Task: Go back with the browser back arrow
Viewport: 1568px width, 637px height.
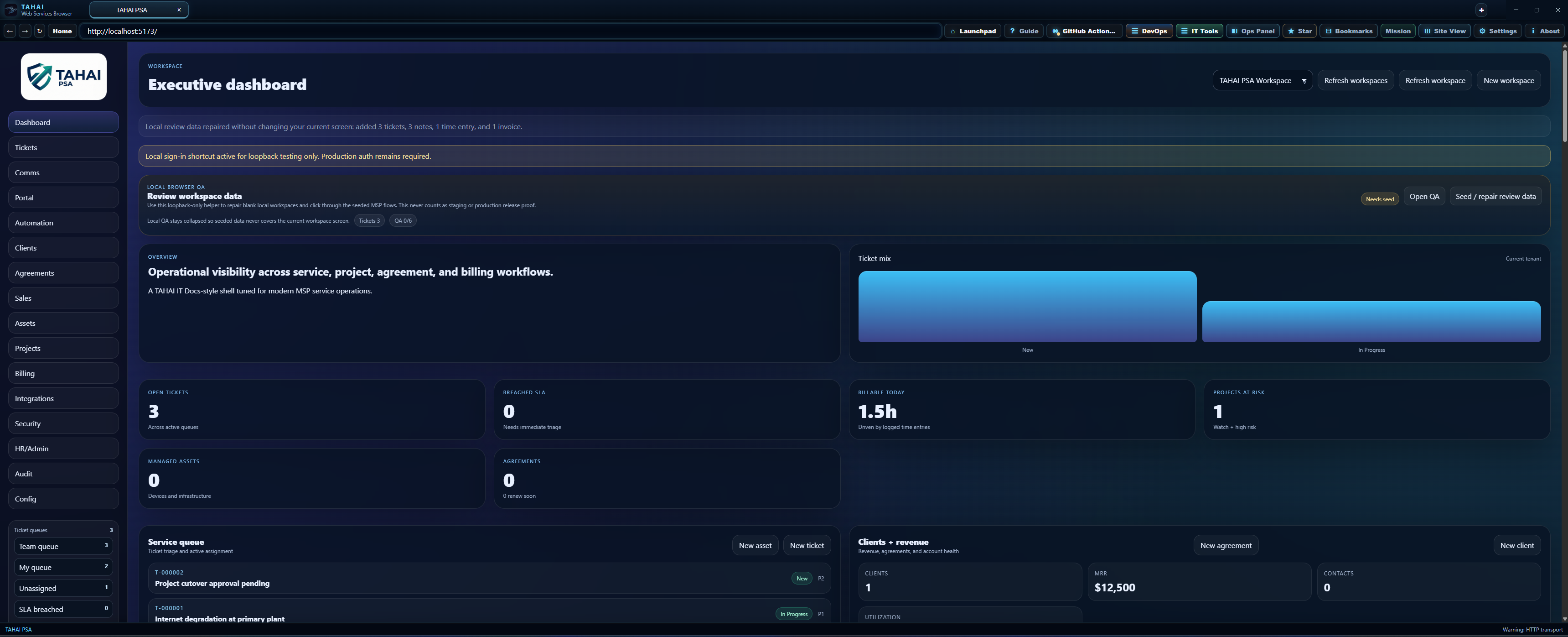Action: pyautogui.click(x=10, y=31)
